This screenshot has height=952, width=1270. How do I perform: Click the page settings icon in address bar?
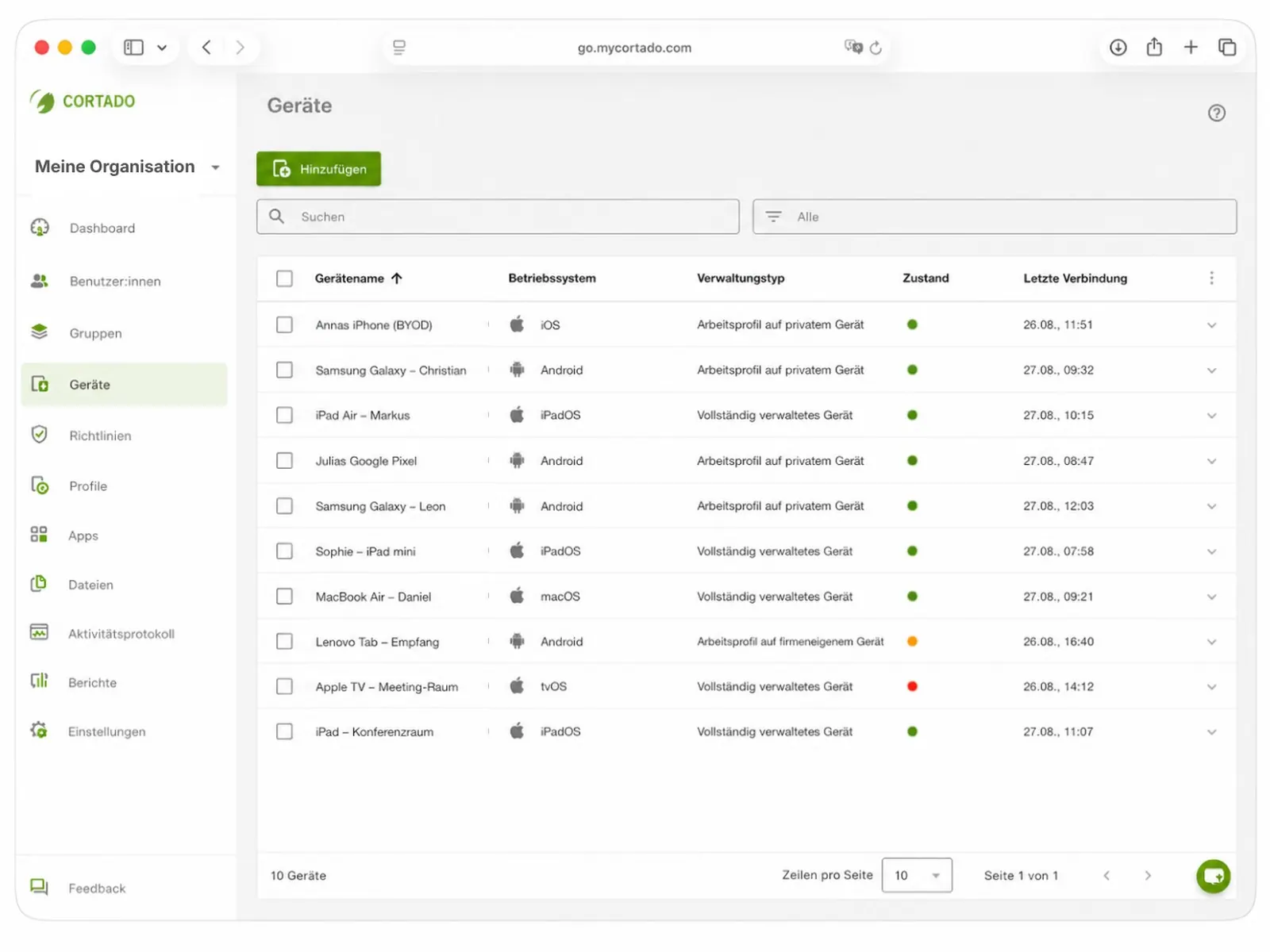click(399, 48)
